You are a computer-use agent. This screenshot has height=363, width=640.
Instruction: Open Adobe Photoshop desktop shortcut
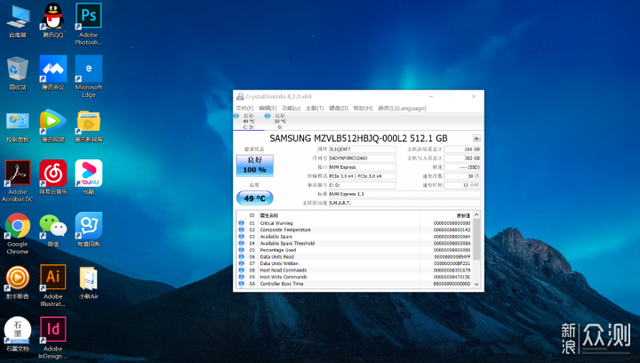(x=89, y=16)
